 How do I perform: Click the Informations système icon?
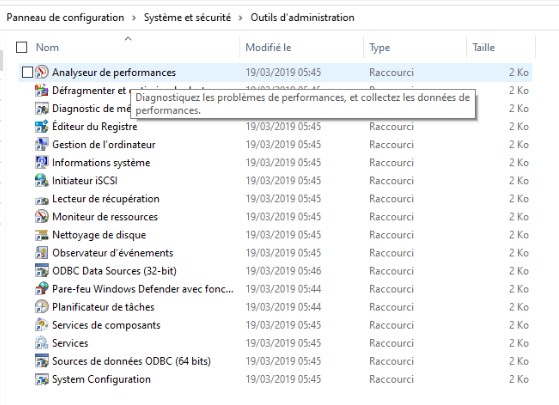(42, 163)
